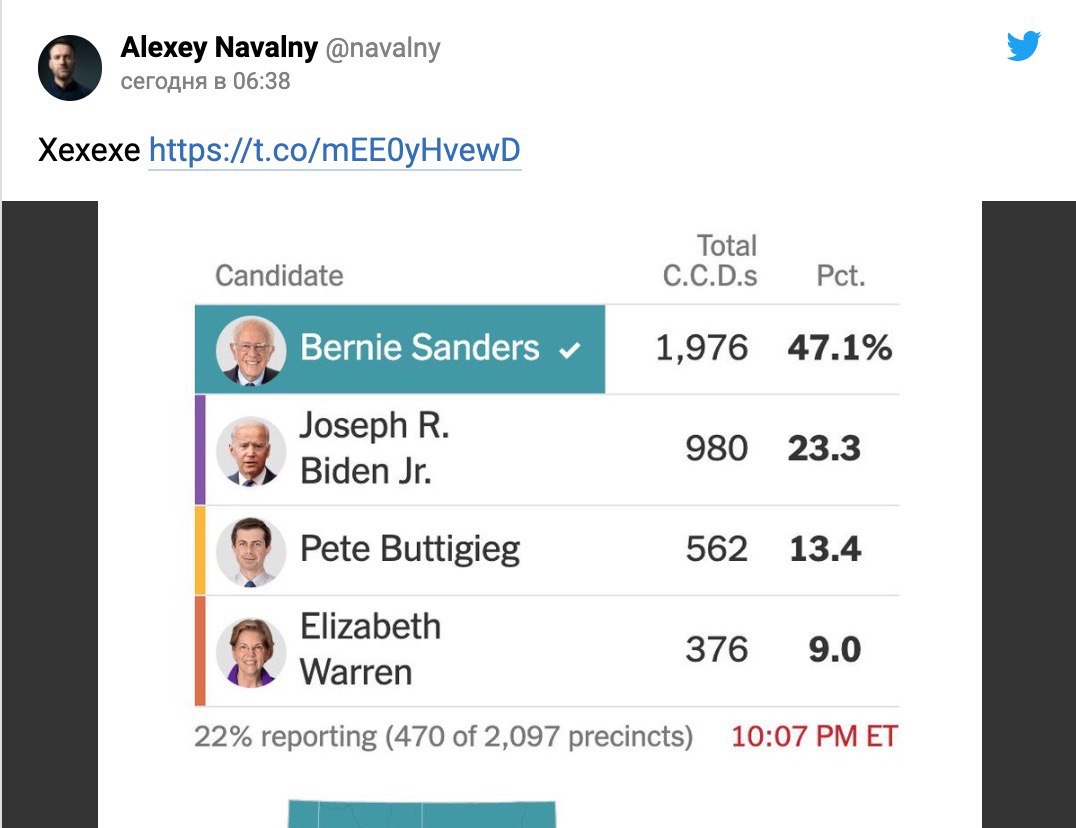This screenshot has width=1076, height=828.
Task: Click the winner checkmark beside Bernie Sanders
Action: pos(570,351)
